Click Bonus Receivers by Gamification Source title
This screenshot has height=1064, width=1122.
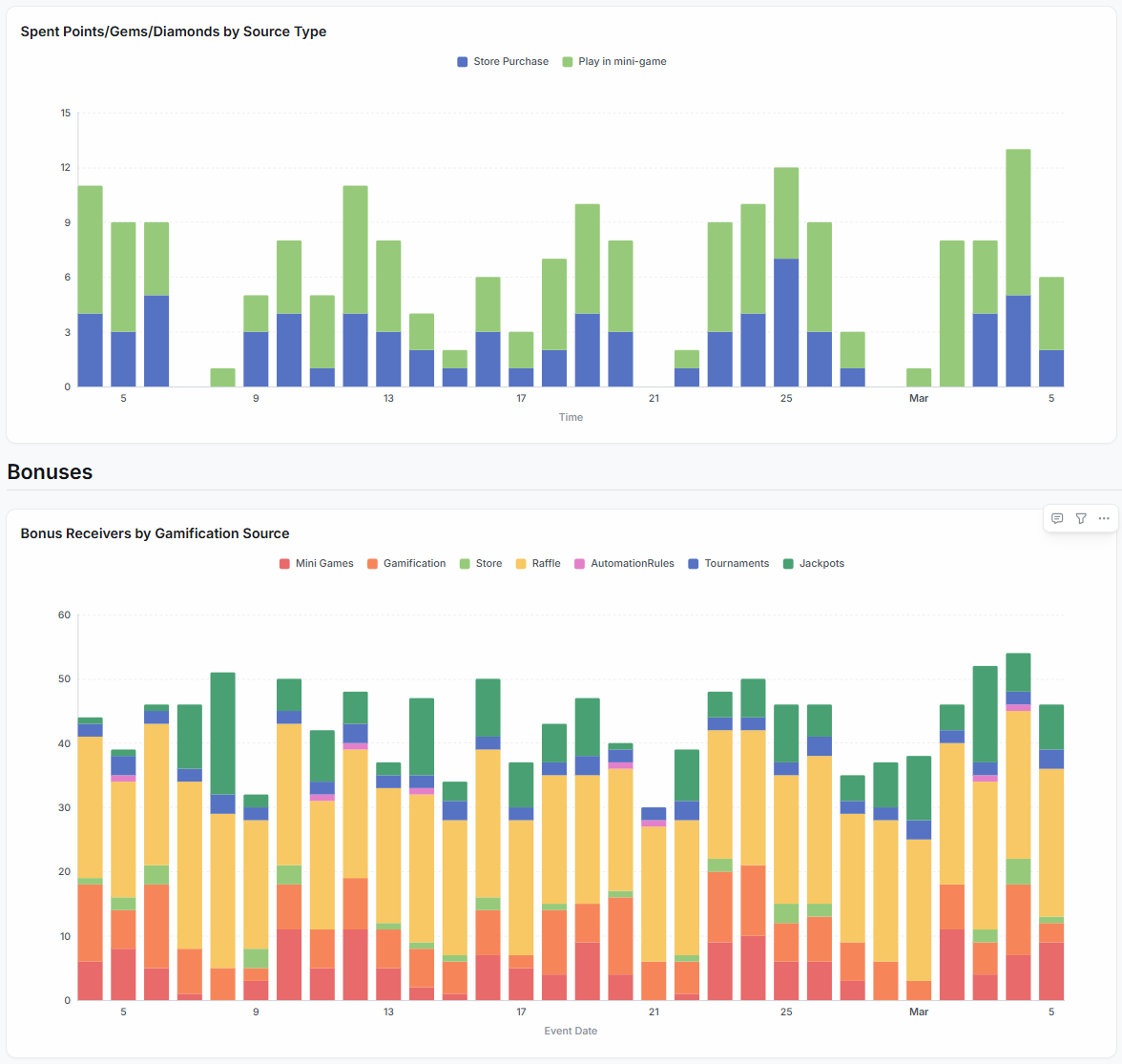[155, 533]
